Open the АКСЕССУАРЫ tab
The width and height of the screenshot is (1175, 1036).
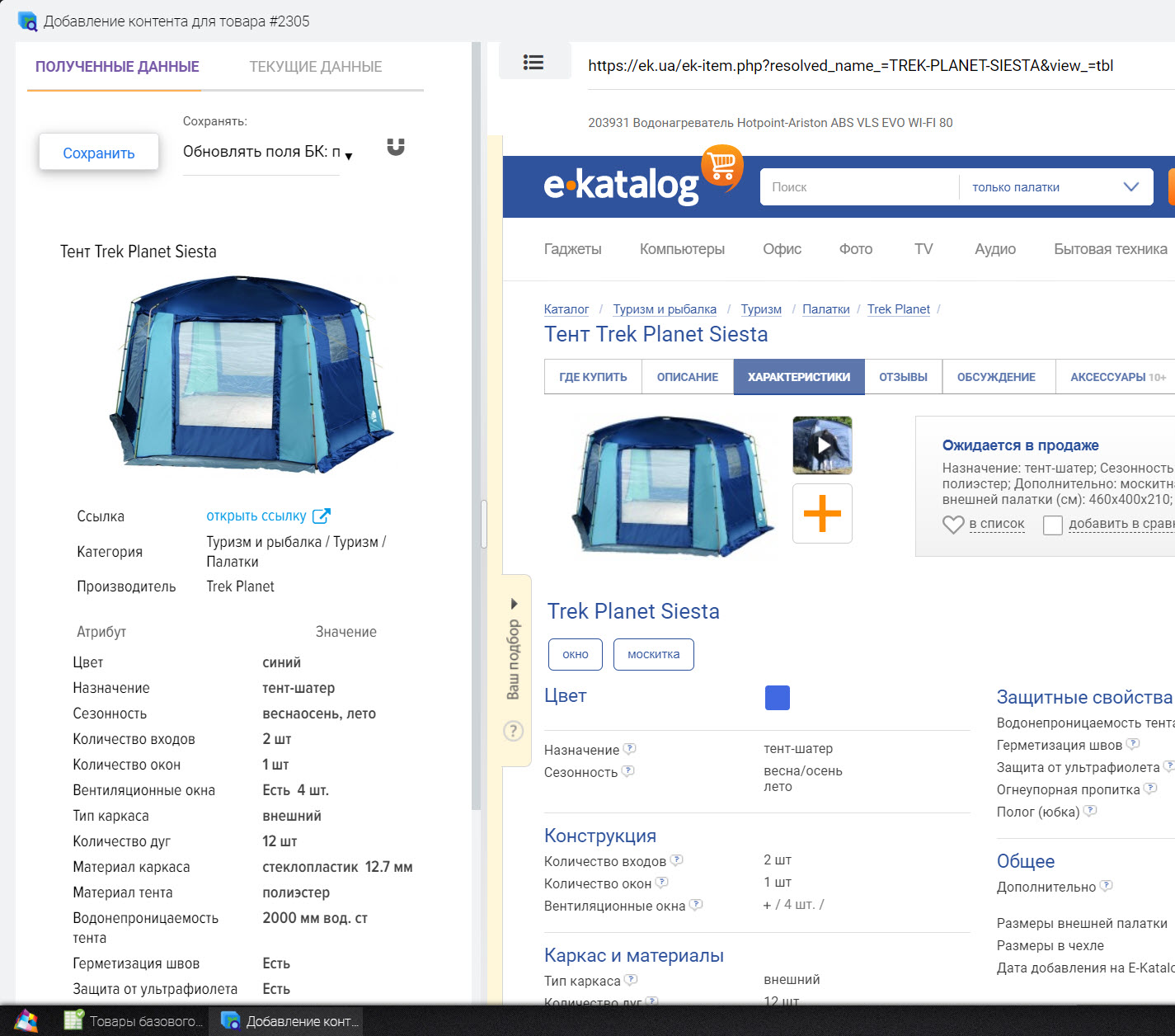tap(1116, 377)
